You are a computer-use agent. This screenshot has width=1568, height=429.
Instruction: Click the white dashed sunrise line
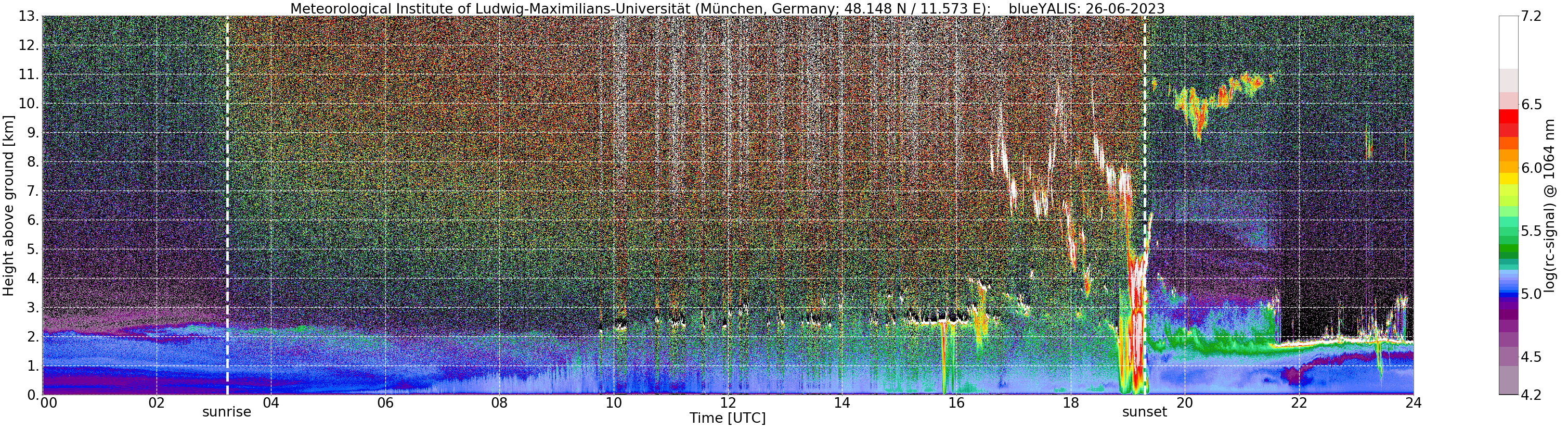227,205
